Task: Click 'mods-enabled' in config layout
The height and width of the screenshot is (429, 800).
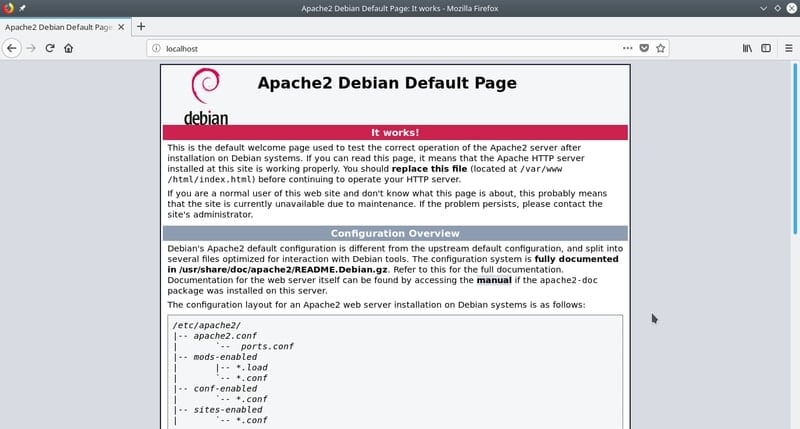Action: [x=225, y=357]
